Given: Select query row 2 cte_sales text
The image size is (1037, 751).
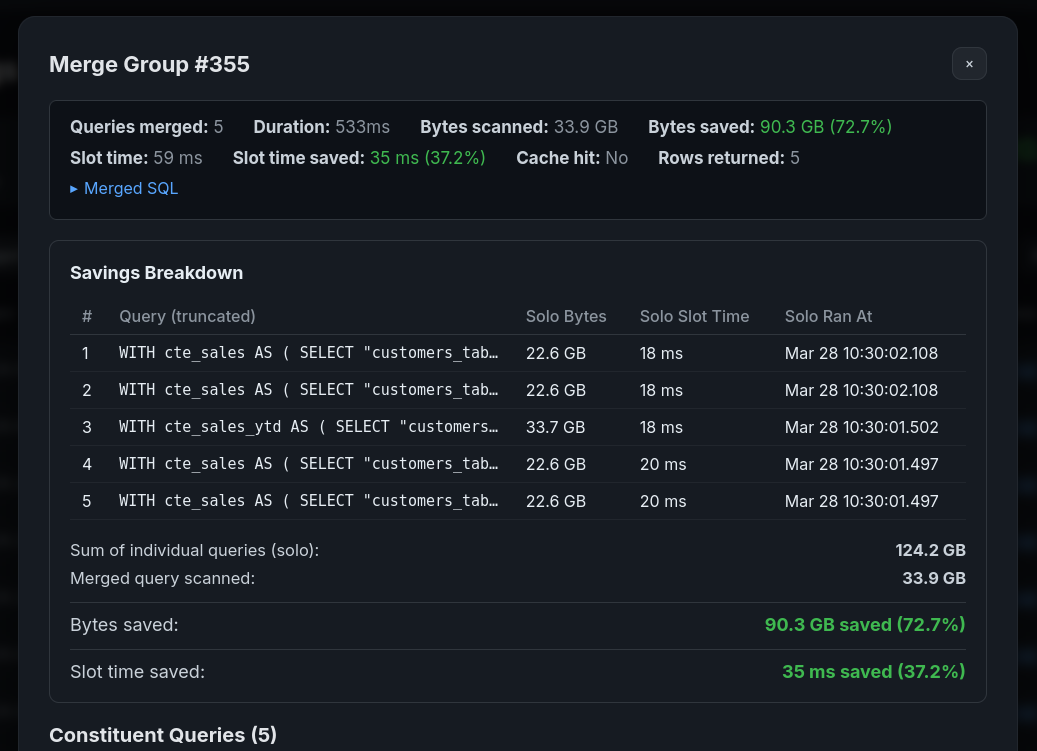Looking at the screenshot, I should coord(309,390).
